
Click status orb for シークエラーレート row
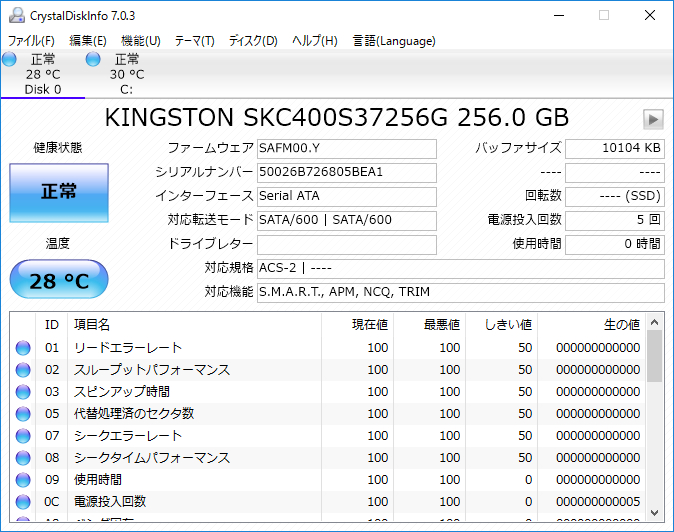(x=23, y=436)
